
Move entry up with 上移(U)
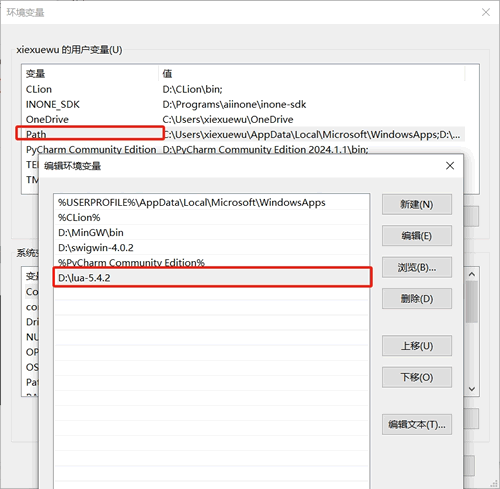click(417, 346)
